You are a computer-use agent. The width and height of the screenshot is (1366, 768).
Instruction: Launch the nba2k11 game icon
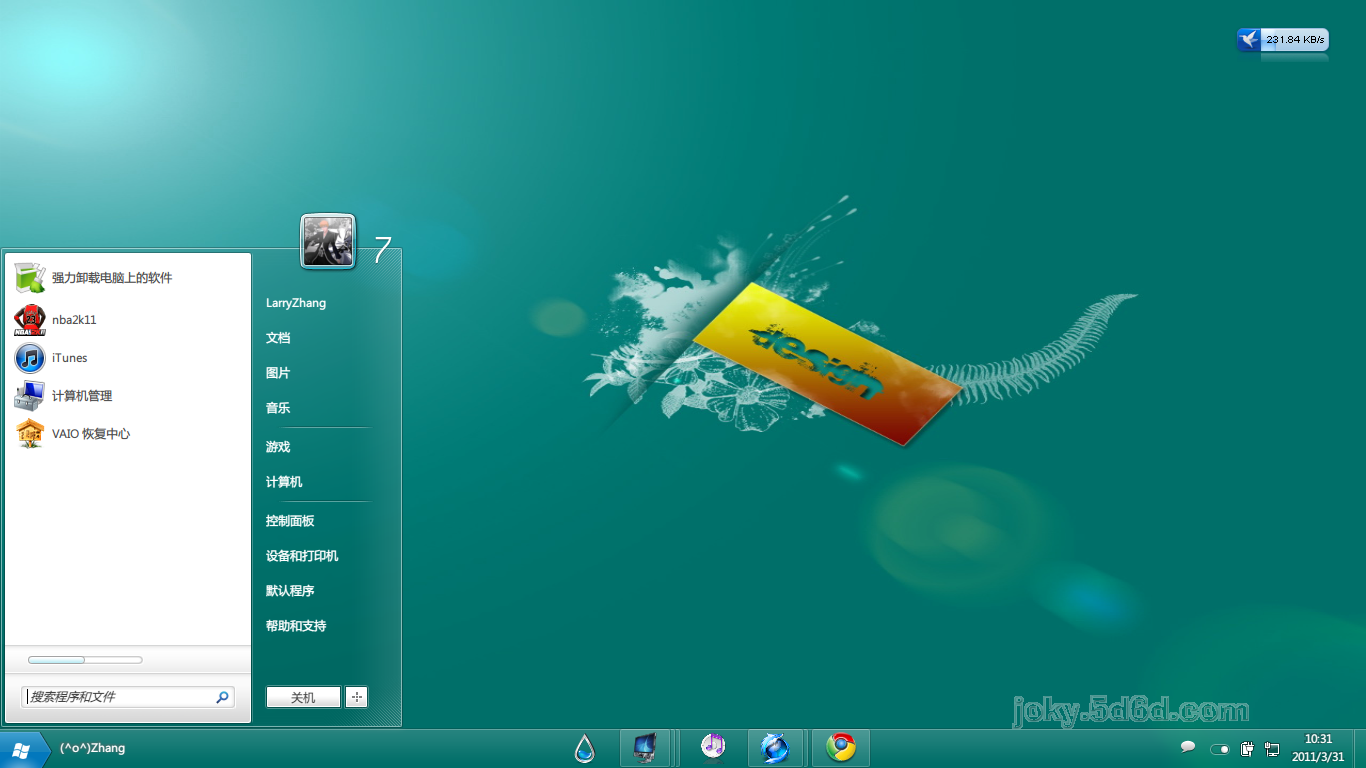pyautogui.click(x=30, y=320)
